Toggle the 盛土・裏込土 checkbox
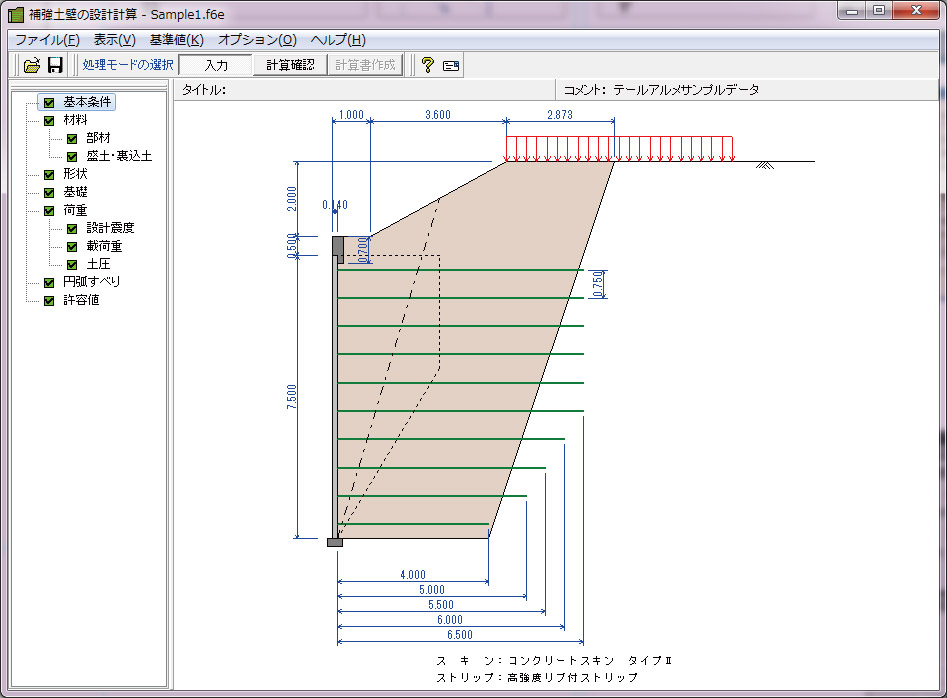This screenshot has height=698, width=947. pyautogui.click(x=72, y=157)
